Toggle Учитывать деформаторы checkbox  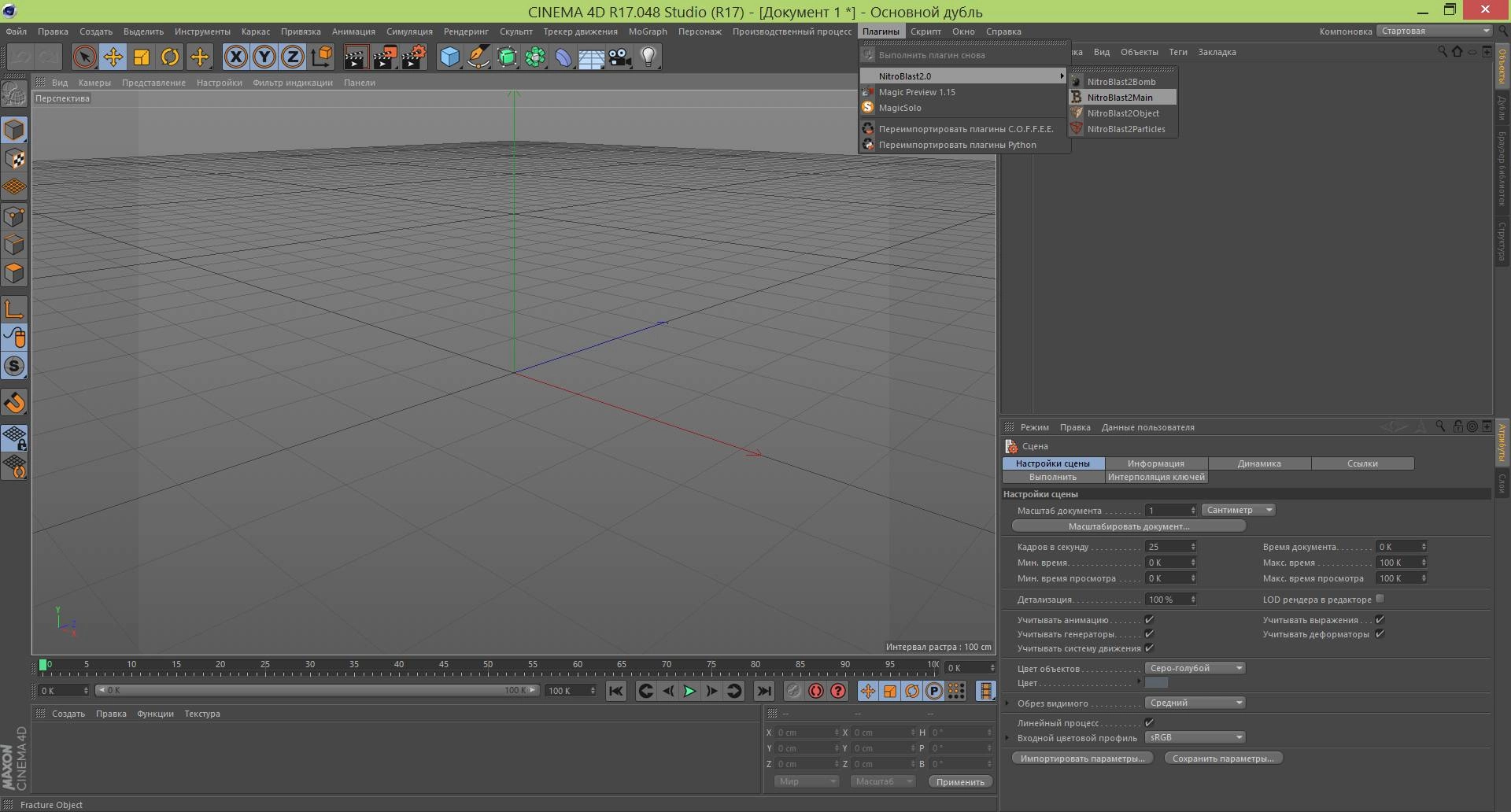[1380, 634]
